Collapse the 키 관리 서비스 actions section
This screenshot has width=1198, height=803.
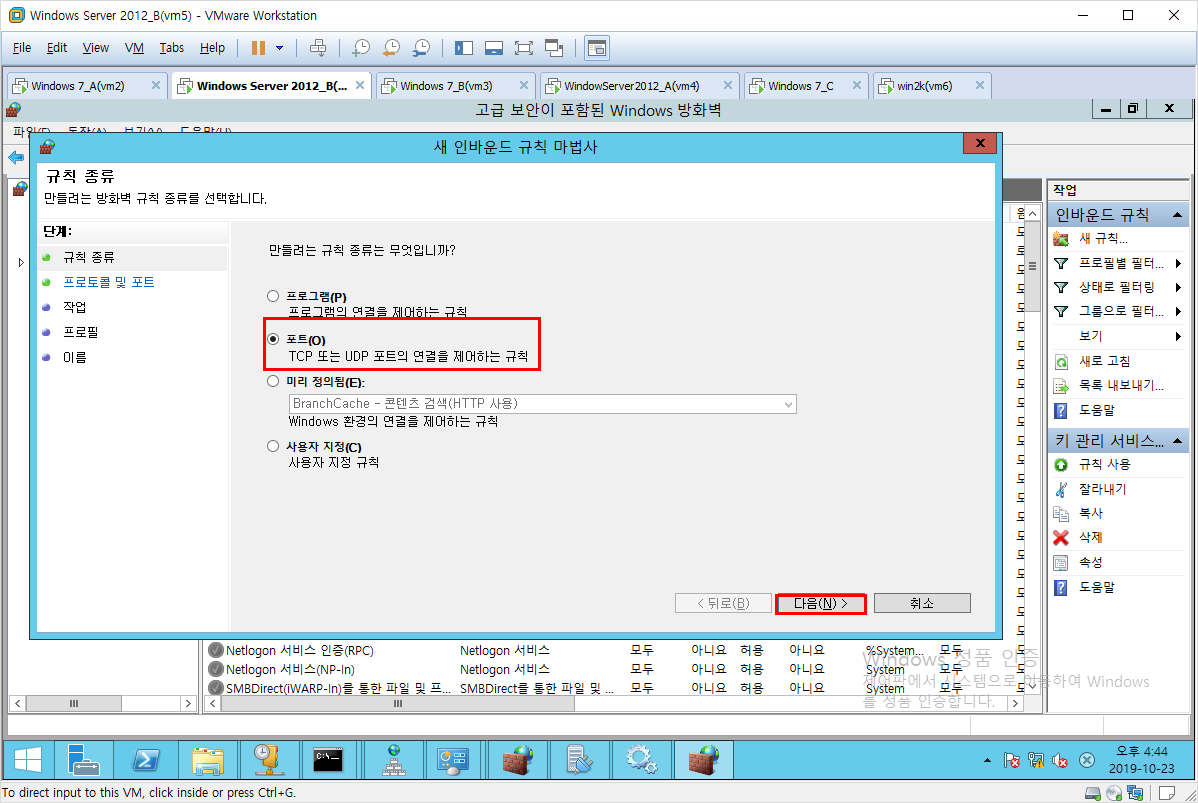coord(1177,441)
